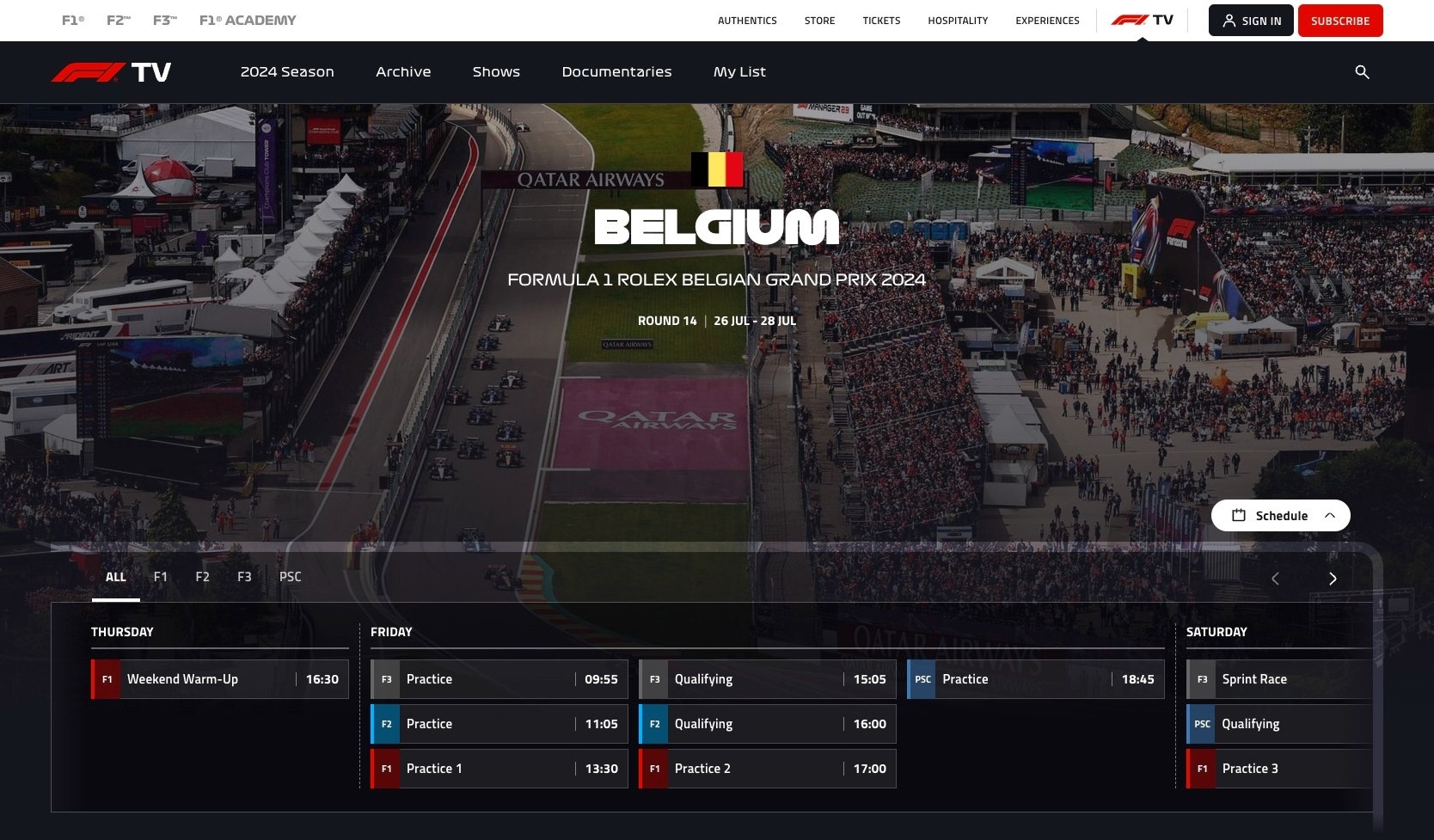Screen dimensions: 1434x840
Task: Open the 2024 Season menu
Action: click(287, 72)
